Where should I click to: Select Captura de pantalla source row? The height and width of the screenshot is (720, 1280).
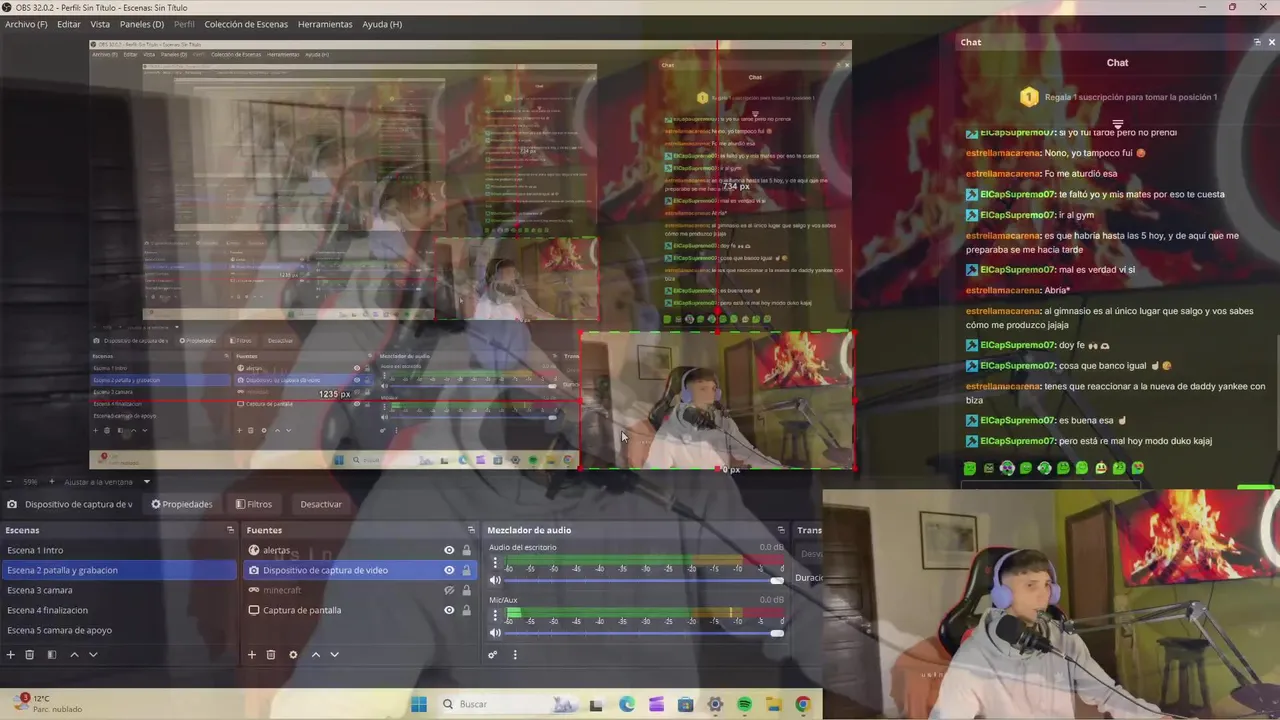point(360,610)
